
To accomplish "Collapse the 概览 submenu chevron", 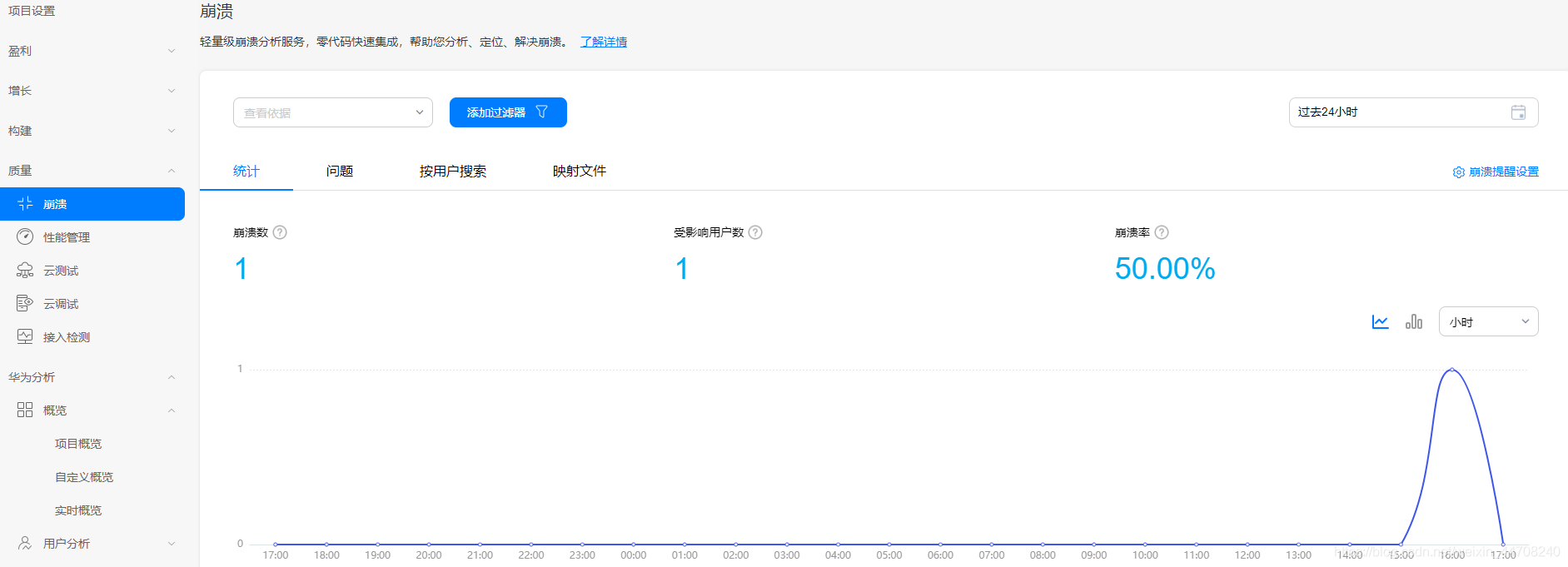I will point(172,410).
